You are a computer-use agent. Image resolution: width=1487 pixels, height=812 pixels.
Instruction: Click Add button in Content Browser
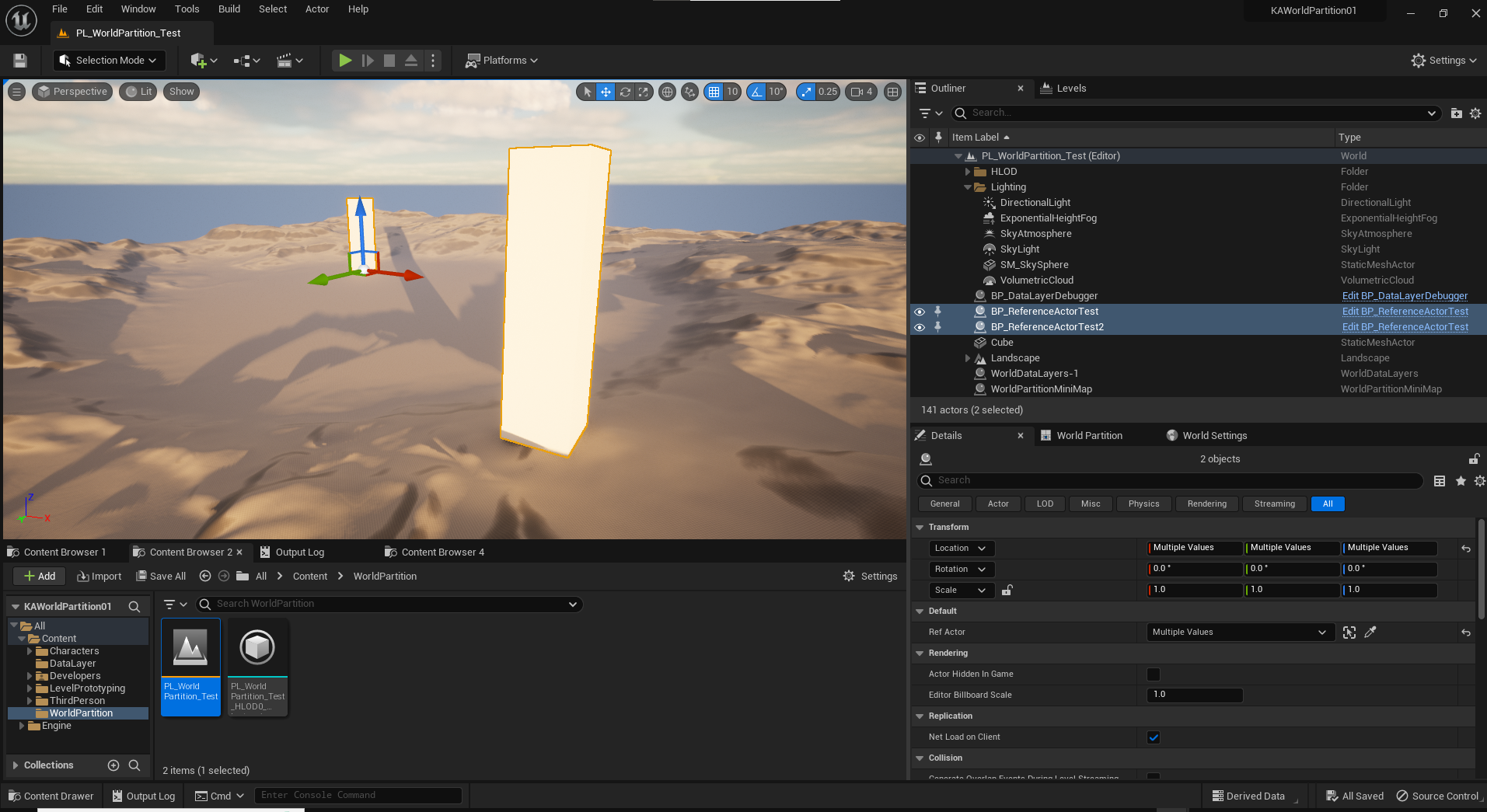pyautogui.click(x=40, y=577)
